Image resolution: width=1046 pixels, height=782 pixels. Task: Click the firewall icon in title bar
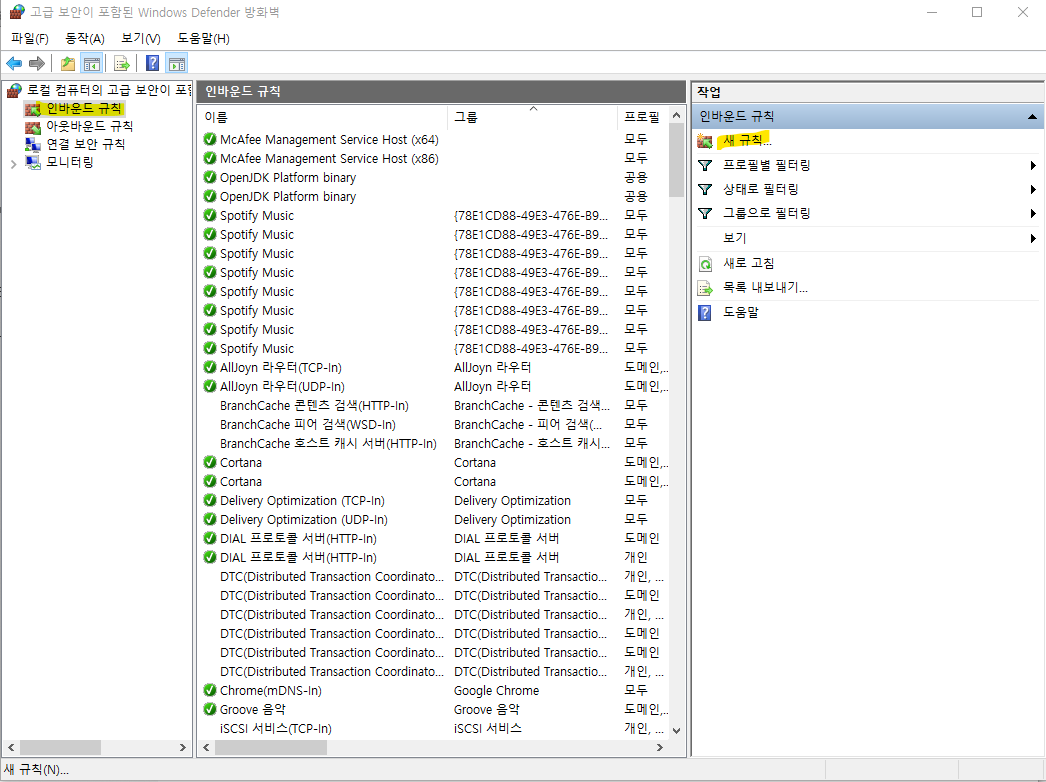point(17,12)
